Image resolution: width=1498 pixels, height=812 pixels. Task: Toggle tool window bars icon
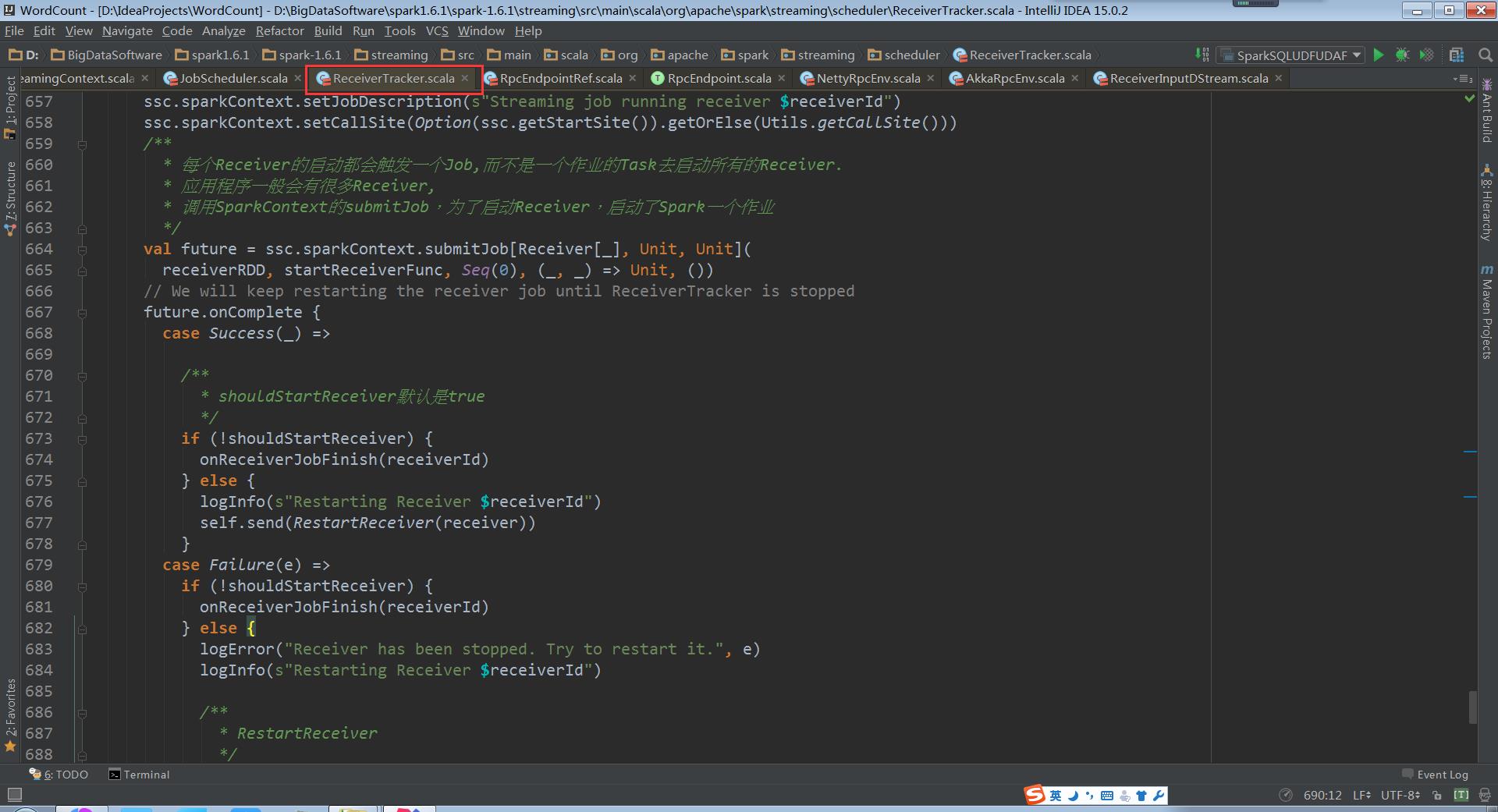(x=14, y=795)
